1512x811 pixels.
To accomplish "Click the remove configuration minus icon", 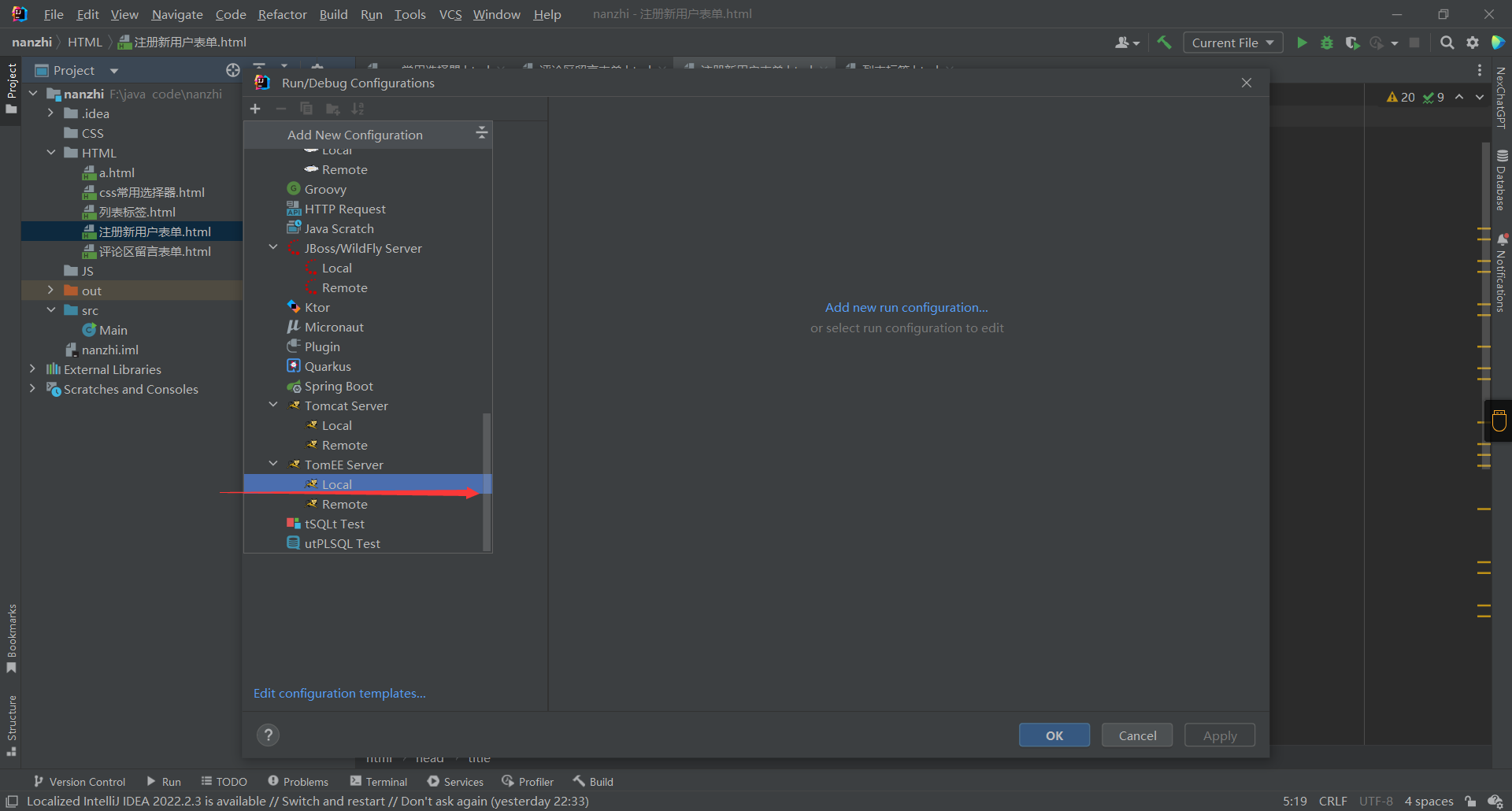I will coord(281,109).
